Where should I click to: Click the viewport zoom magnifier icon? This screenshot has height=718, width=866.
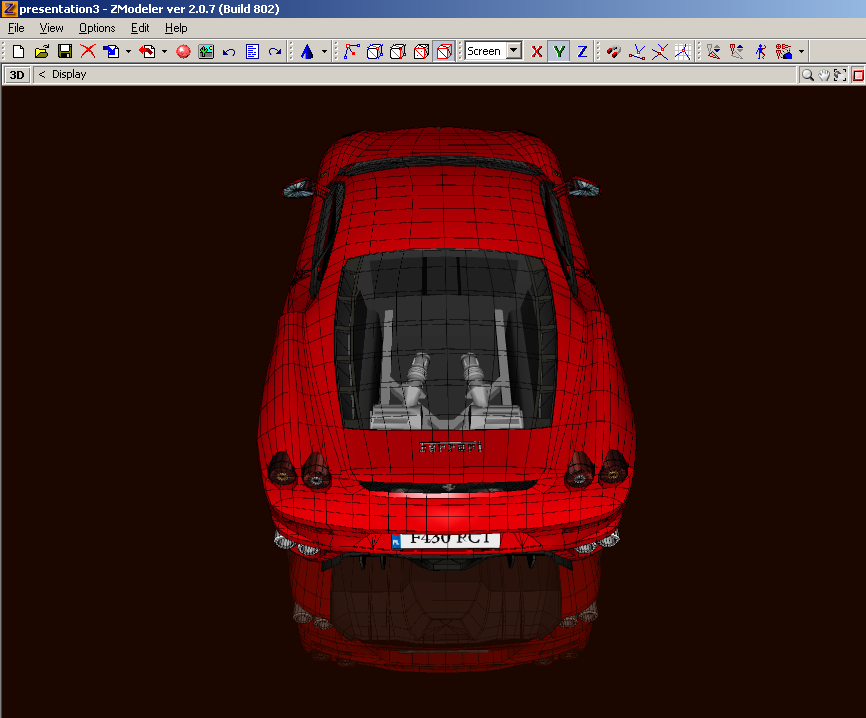coord(807,75)
